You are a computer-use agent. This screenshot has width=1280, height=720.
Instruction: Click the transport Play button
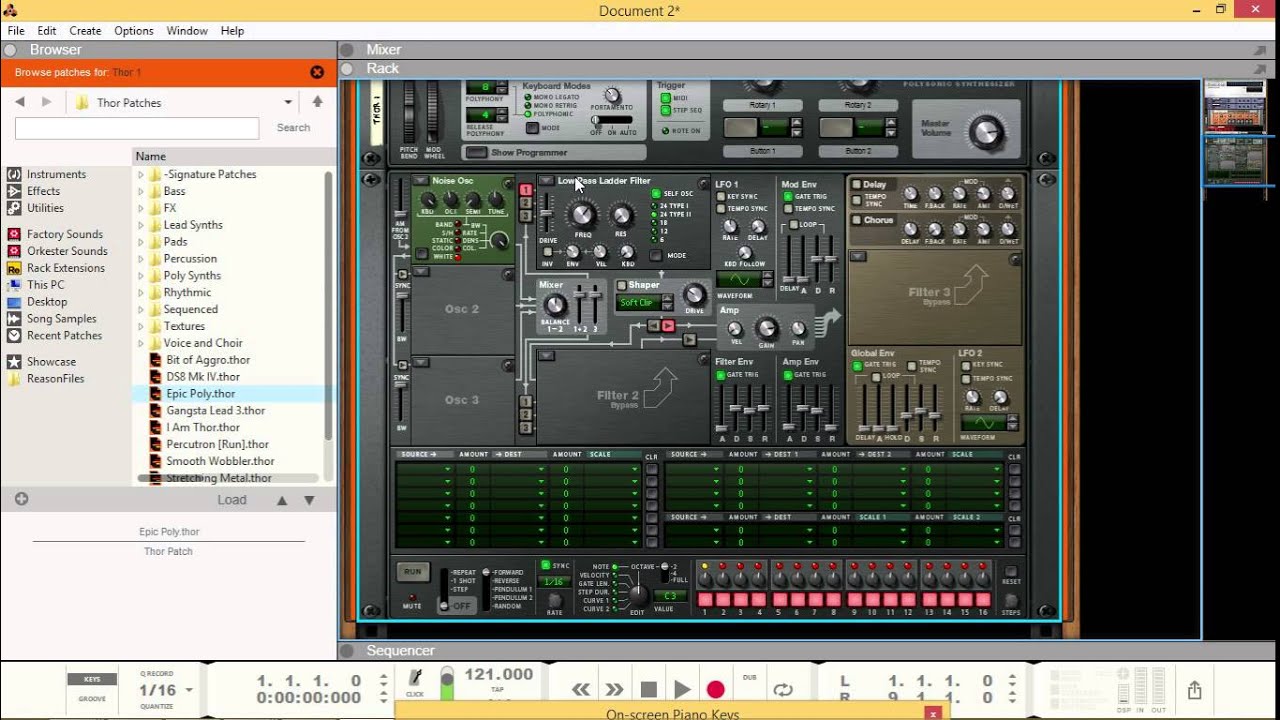pyautogui.click(x=682, y=689)
